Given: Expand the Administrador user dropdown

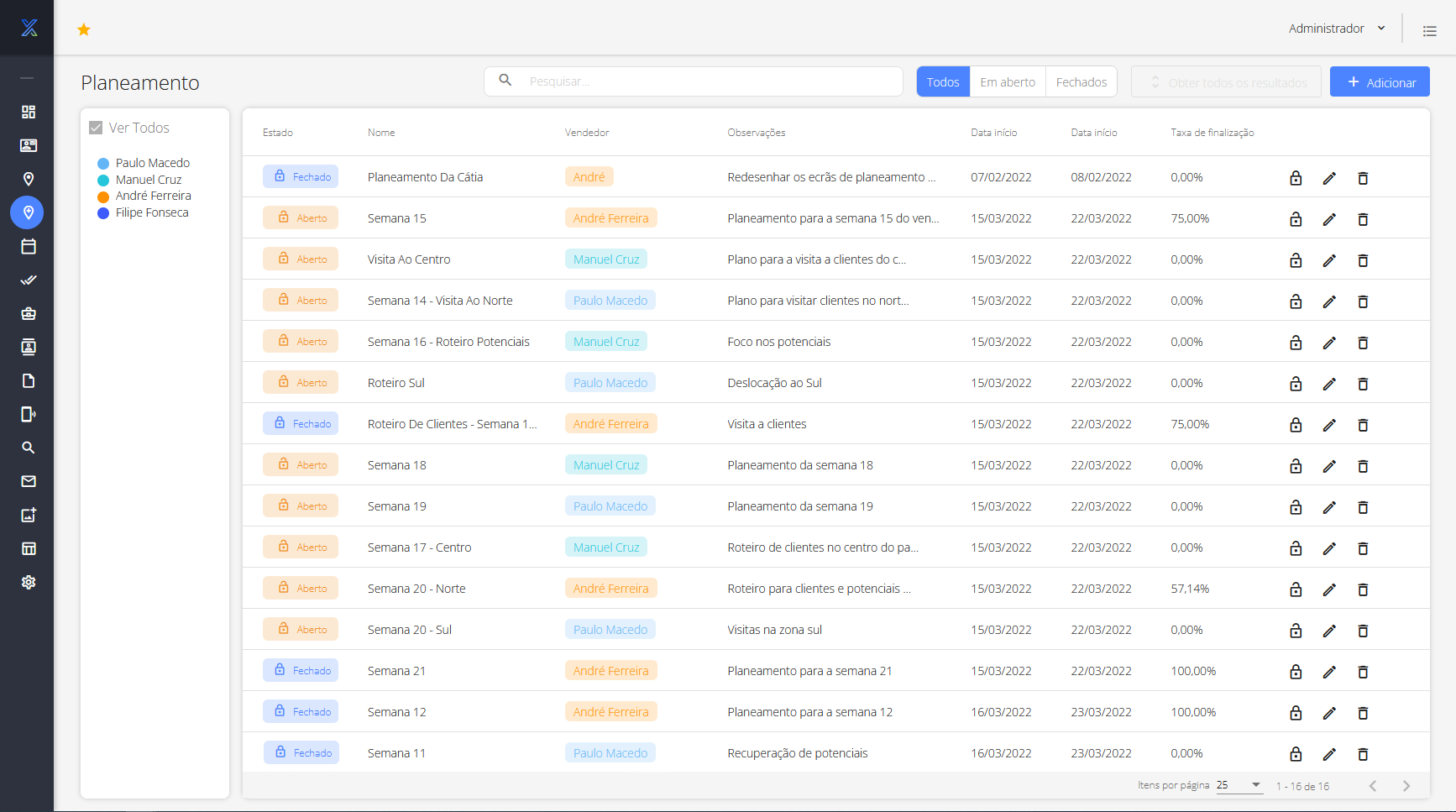Looking at the screenshot, I should pos(1337,29).
